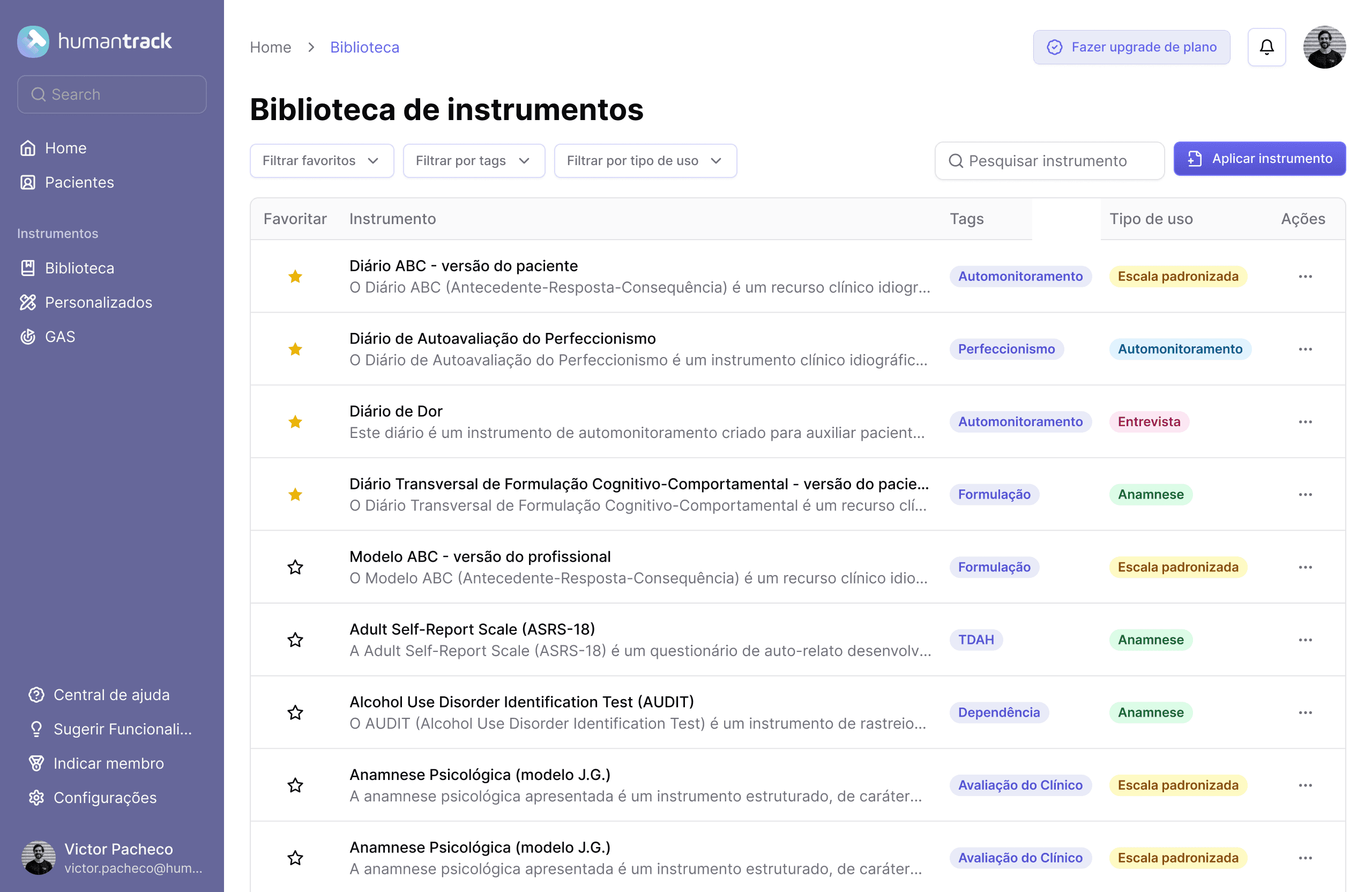The width and height of the screenshot is (1372, 892).
Task: Favorite the AUDIT instrument star
Action: [x=295, y=712]
